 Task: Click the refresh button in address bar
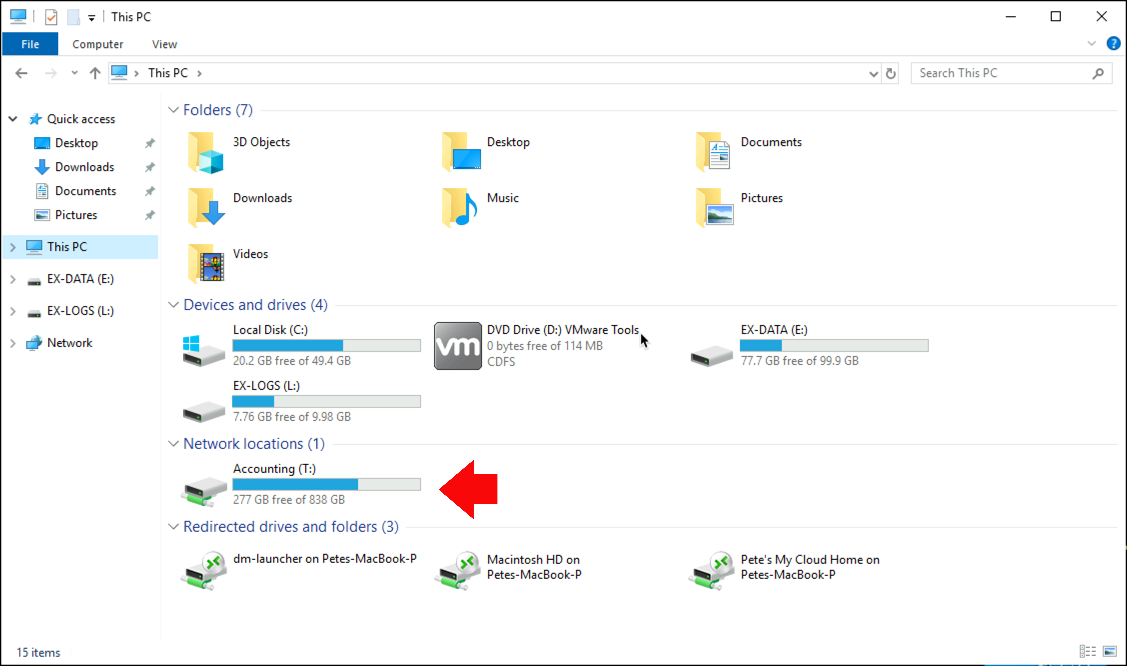click(890, 72)
